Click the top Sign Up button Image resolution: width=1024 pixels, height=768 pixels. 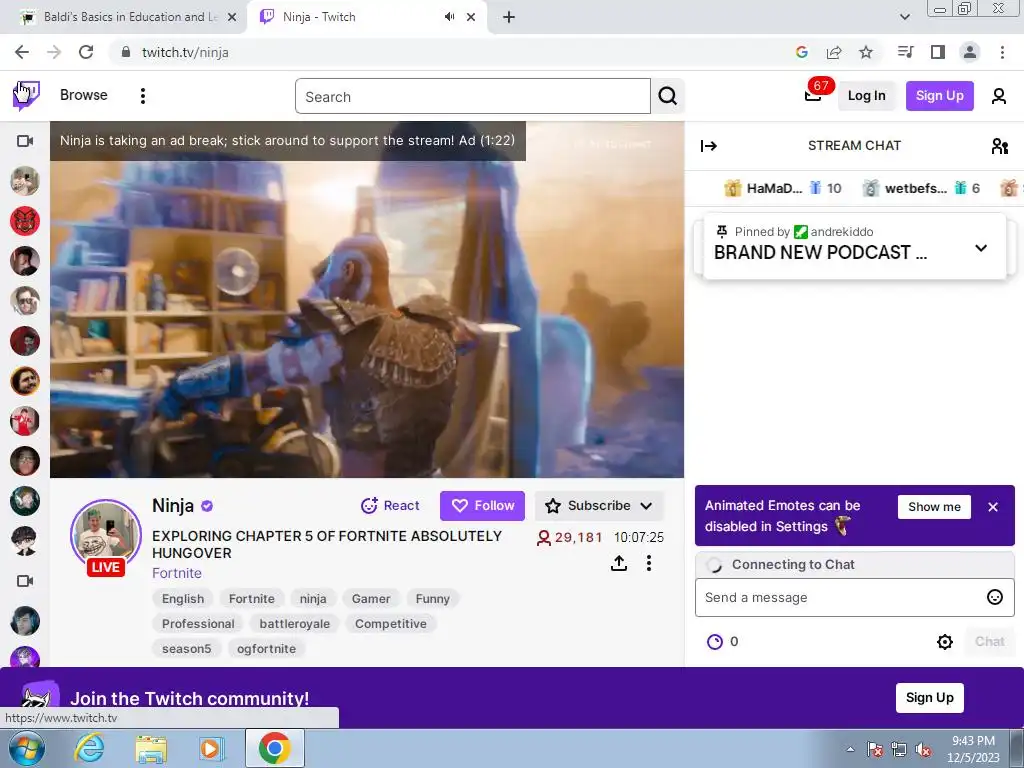point(939,96)
